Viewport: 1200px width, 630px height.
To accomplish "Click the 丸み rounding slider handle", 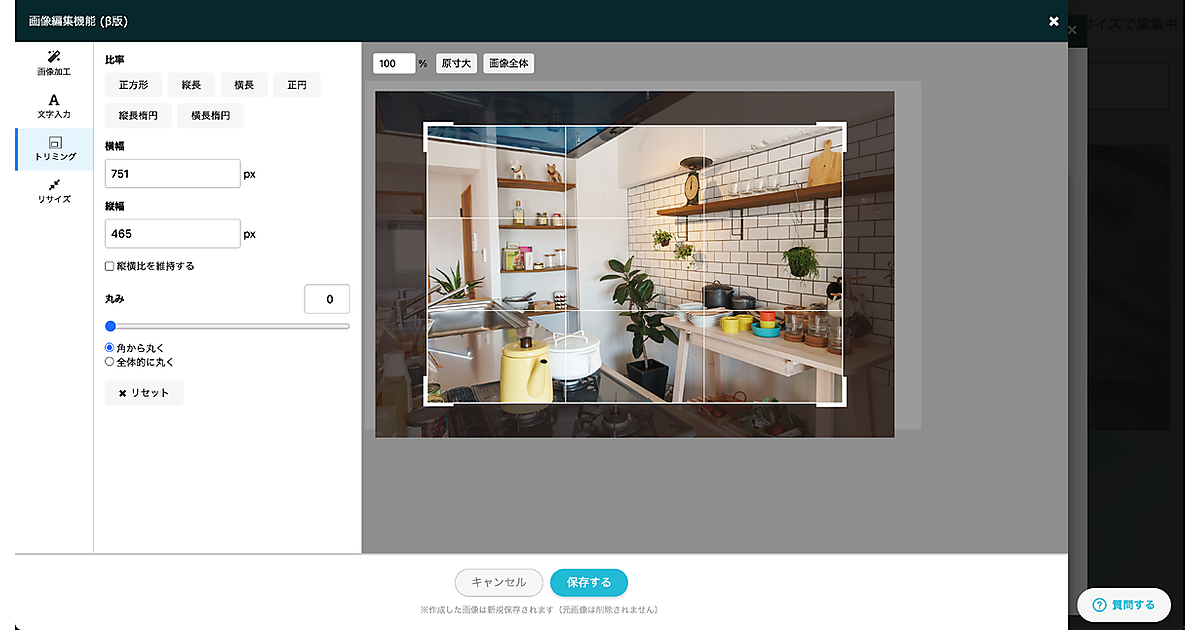I will (x=111, y=326).
